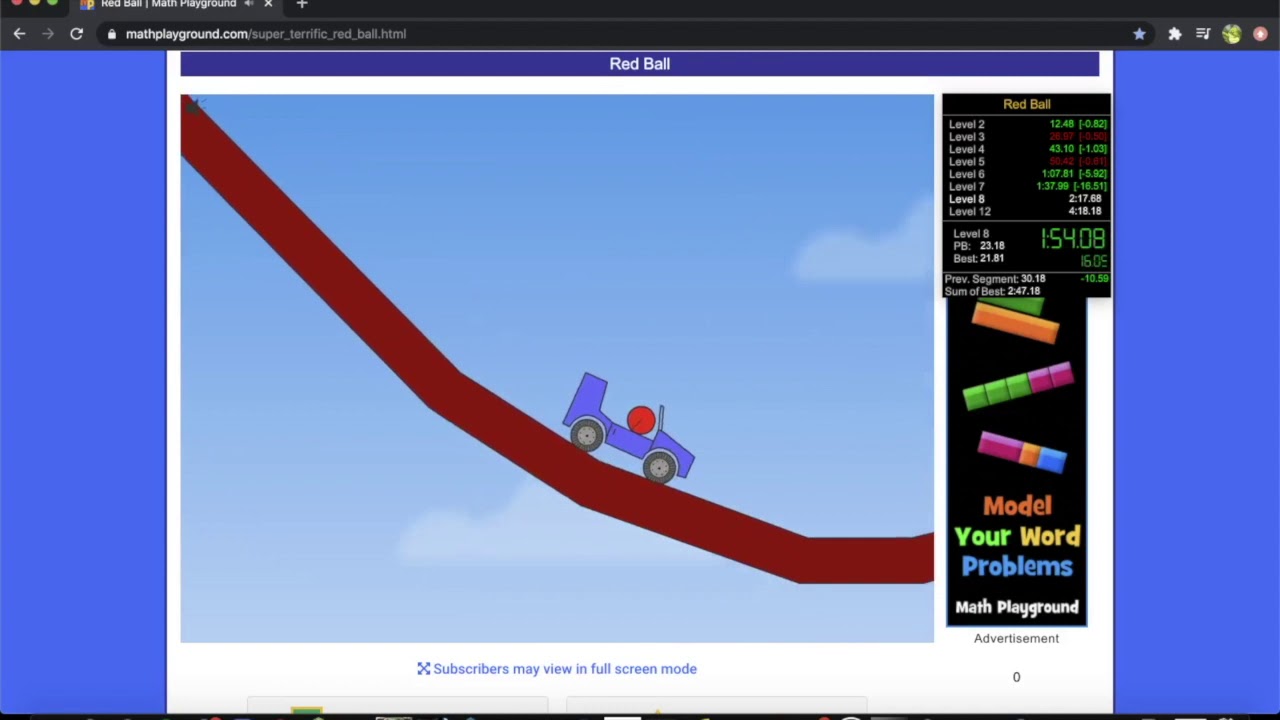Click the 'Red Ball' purple page header
The width and height of the screenshot is (1280, 720).
click(640, 64)
